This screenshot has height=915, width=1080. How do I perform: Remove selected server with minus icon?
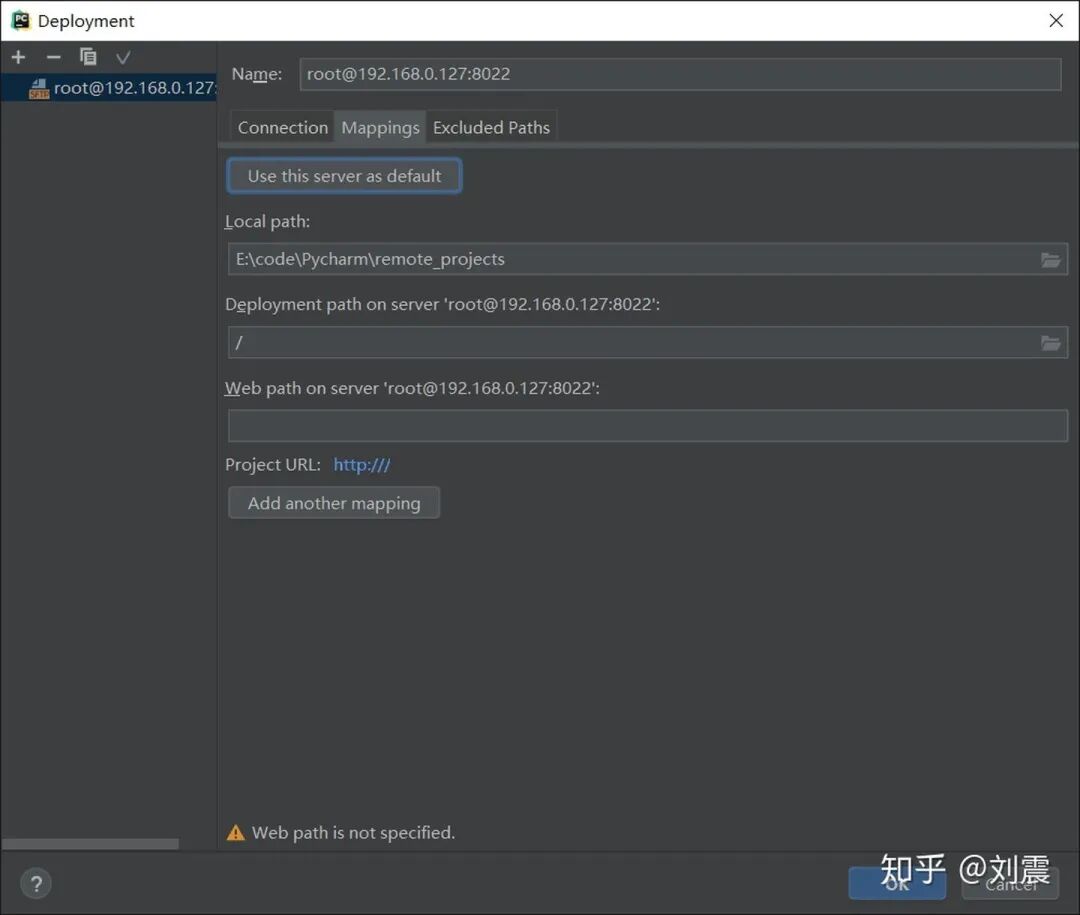[x=53, y=57]
